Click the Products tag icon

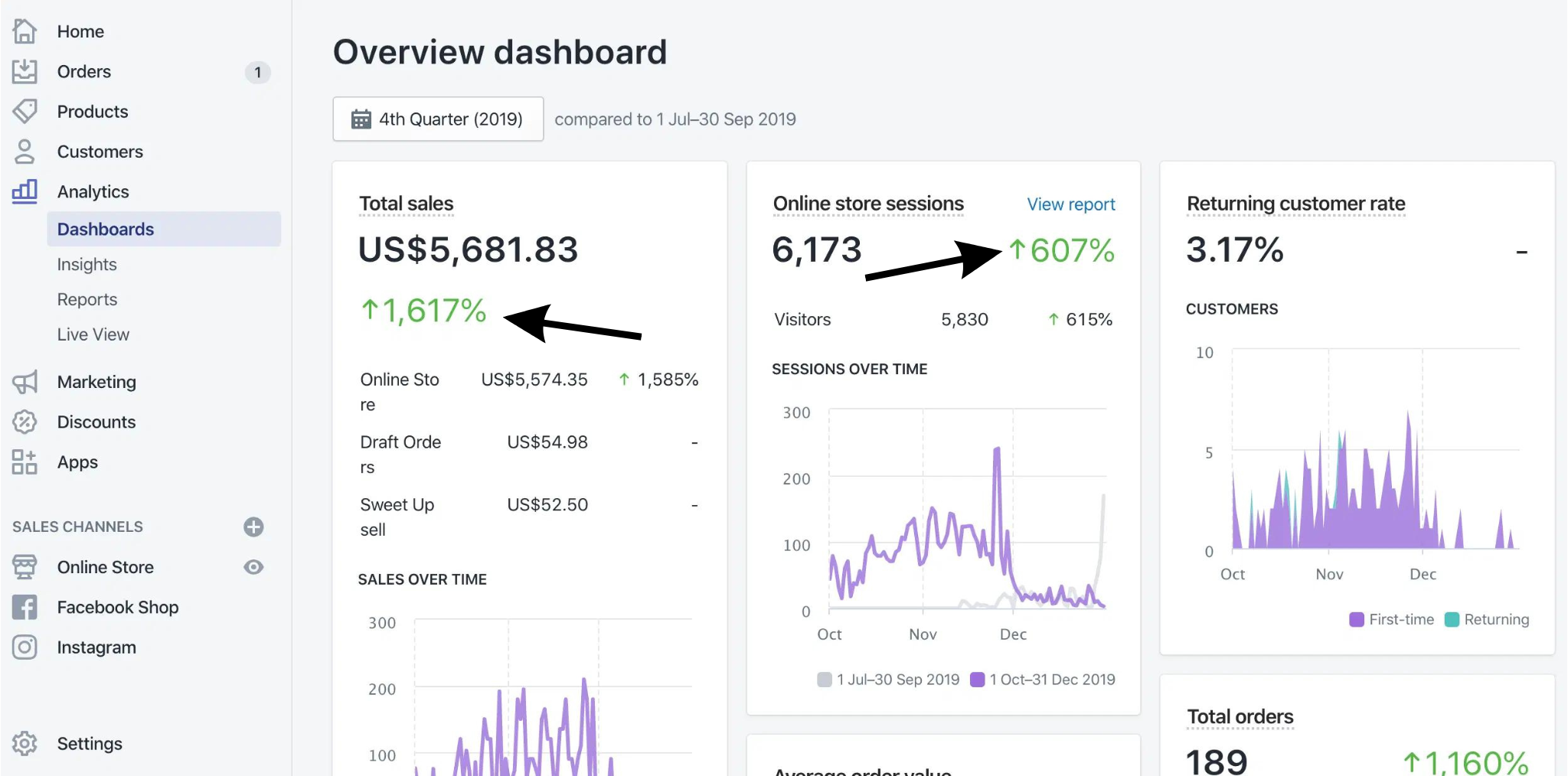click(x=24, y=112)
